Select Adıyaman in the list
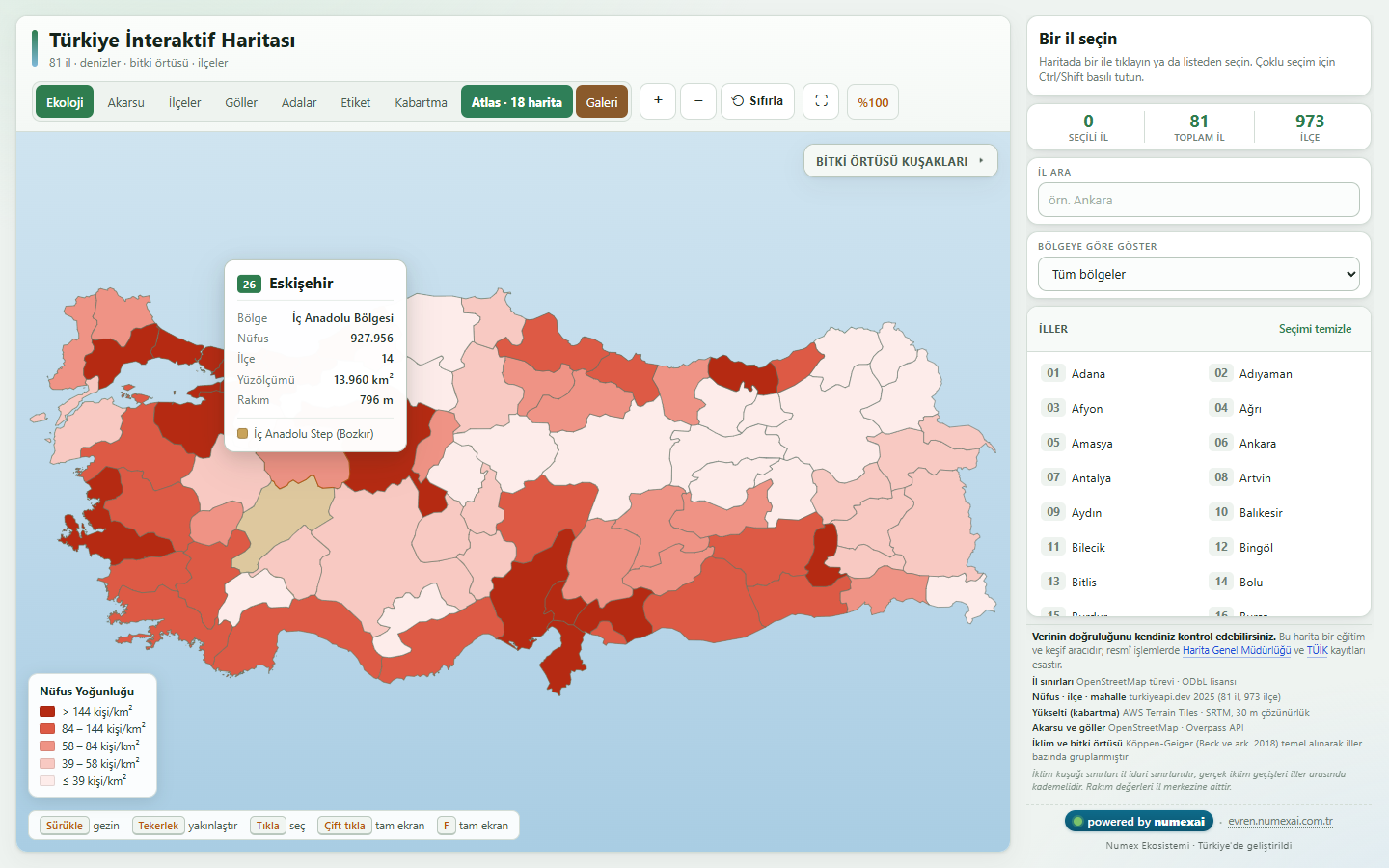The width and height of the screenshot is (1389, 868). pos(1283,373)
